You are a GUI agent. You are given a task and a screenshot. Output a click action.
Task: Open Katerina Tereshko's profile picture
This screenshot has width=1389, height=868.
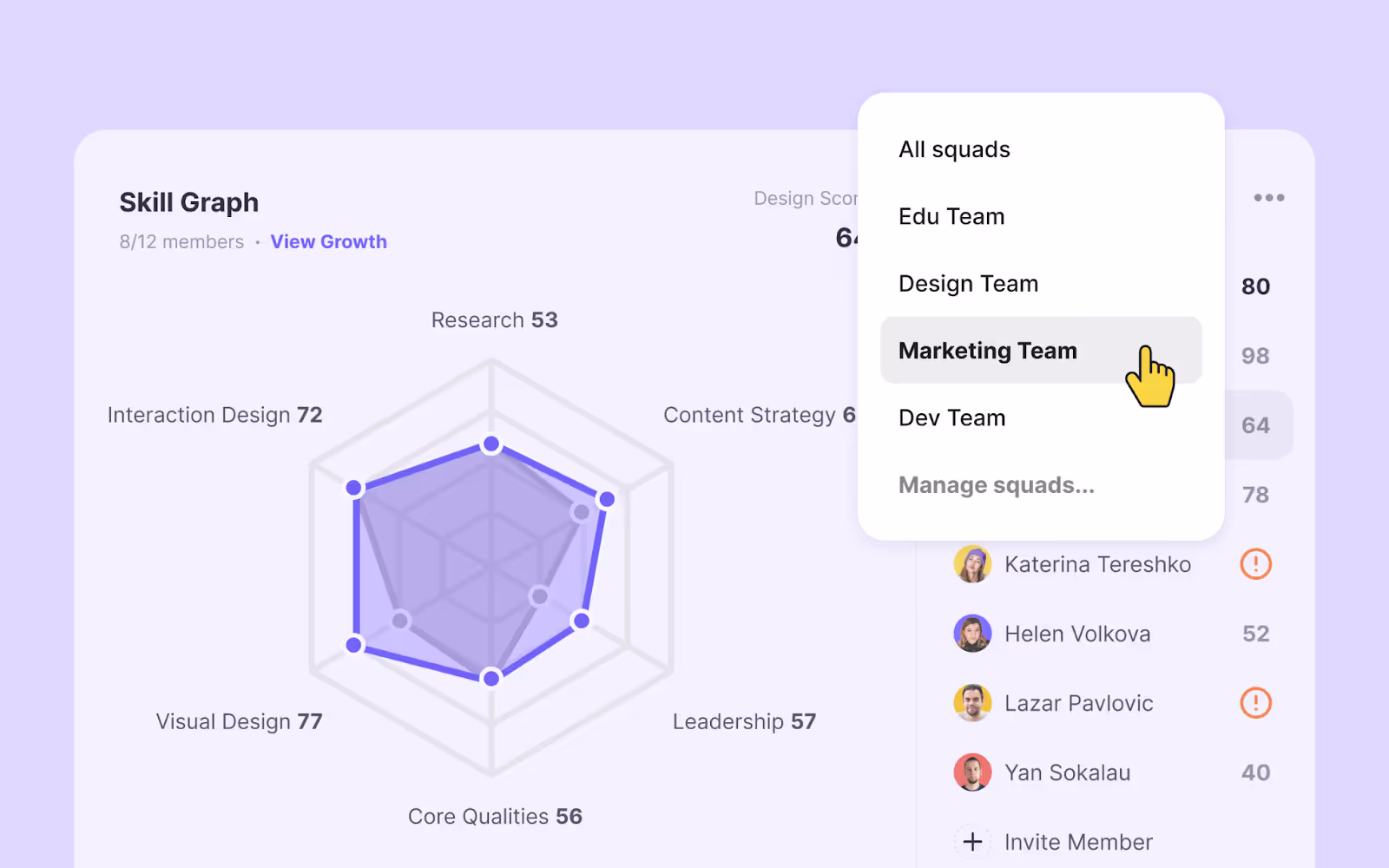tap(972, 564)
